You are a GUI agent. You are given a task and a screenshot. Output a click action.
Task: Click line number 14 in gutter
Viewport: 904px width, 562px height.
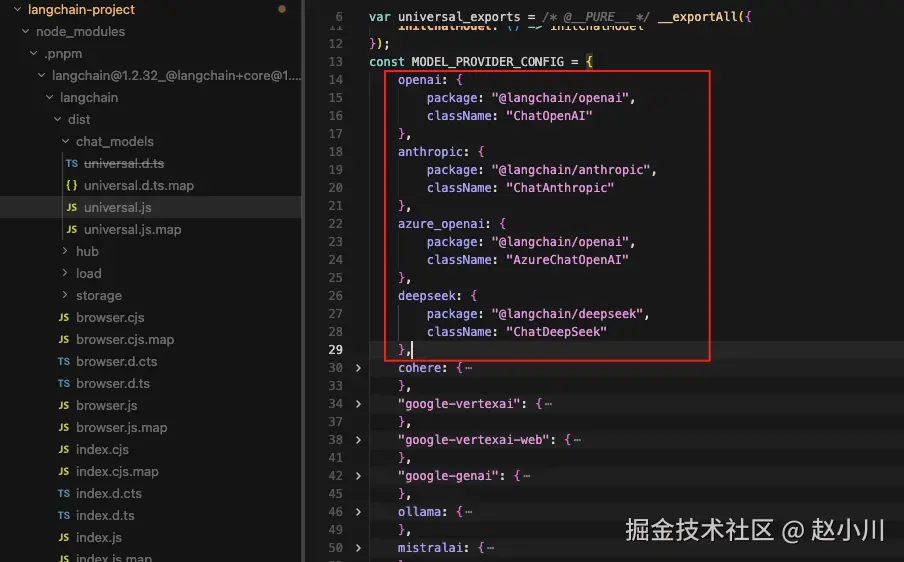click(x=336, y=80)
